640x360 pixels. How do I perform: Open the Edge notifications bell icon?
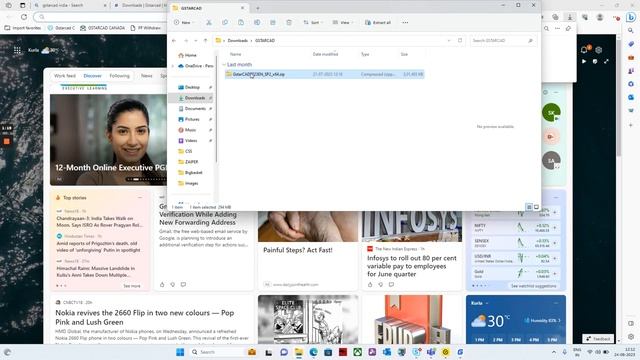click(x=584, y=50)
